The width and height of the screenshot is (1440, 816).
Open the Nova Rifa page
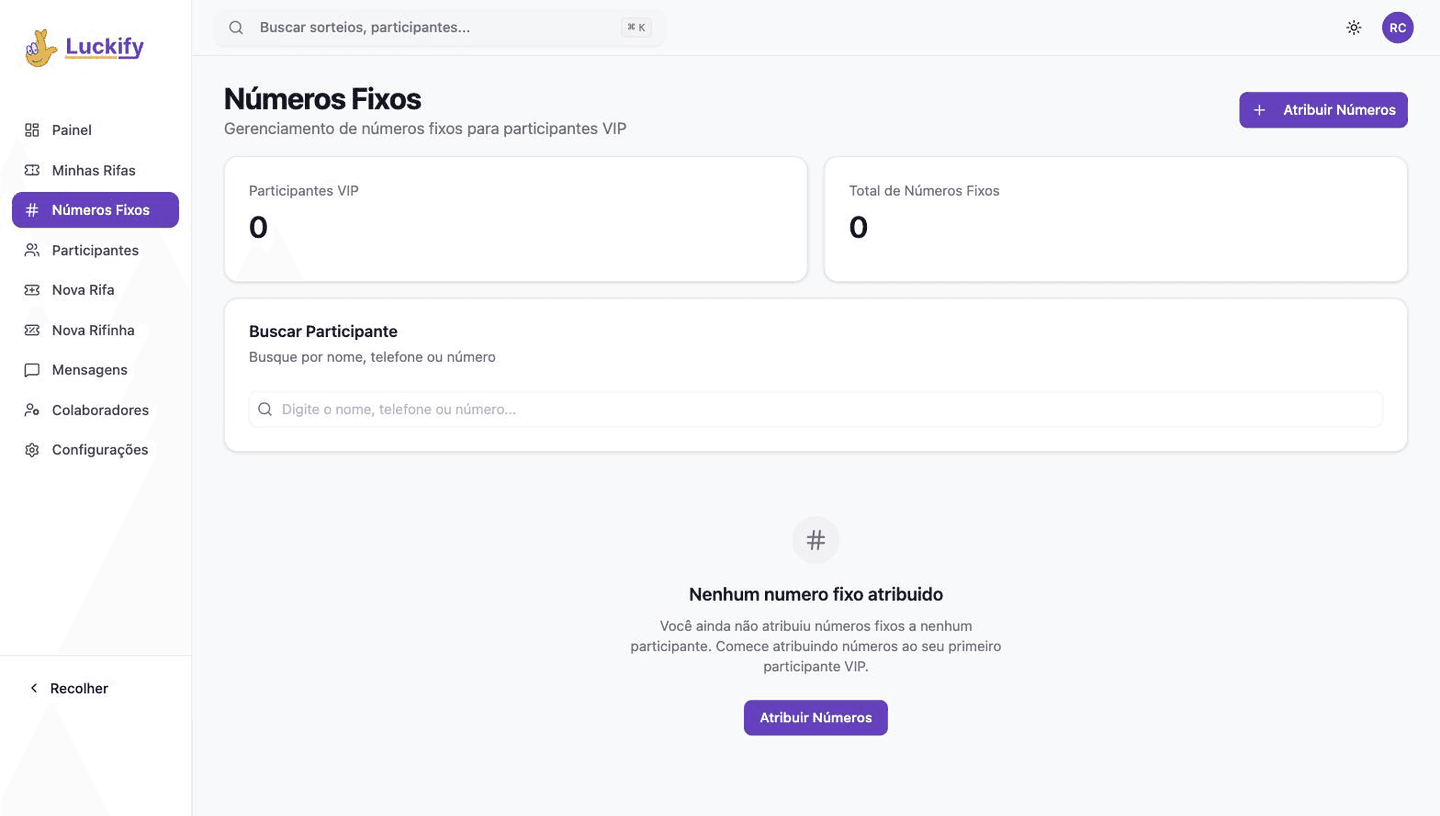click(95, 290)
